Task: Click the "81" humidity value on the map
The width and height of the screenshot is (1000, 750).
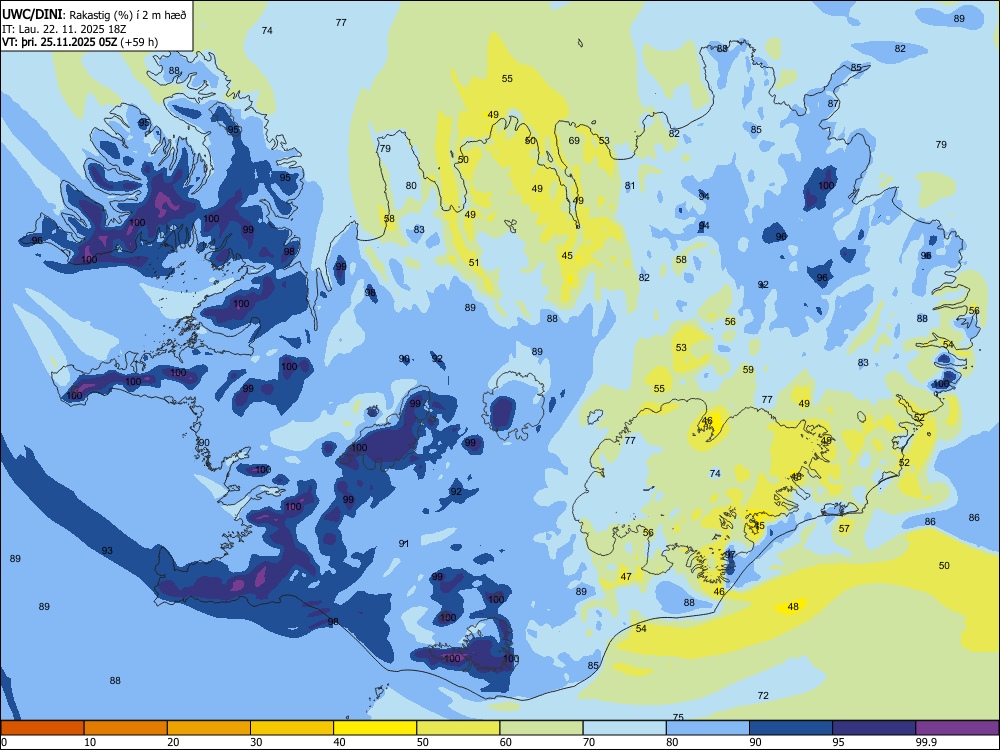Action: (x=630, y=186)
